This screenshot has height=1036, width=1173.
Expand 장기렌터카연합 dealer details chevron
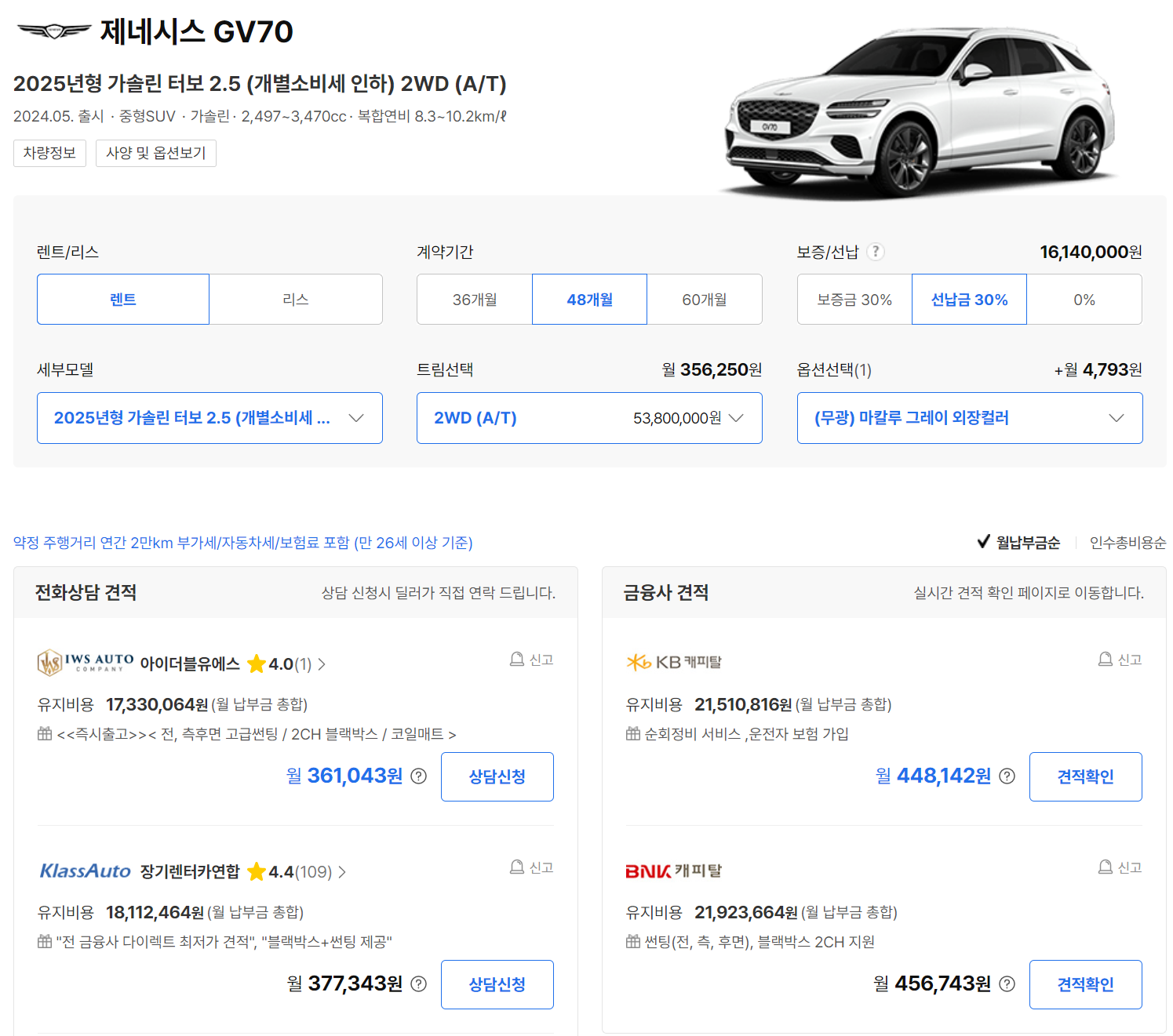point(342,872)
